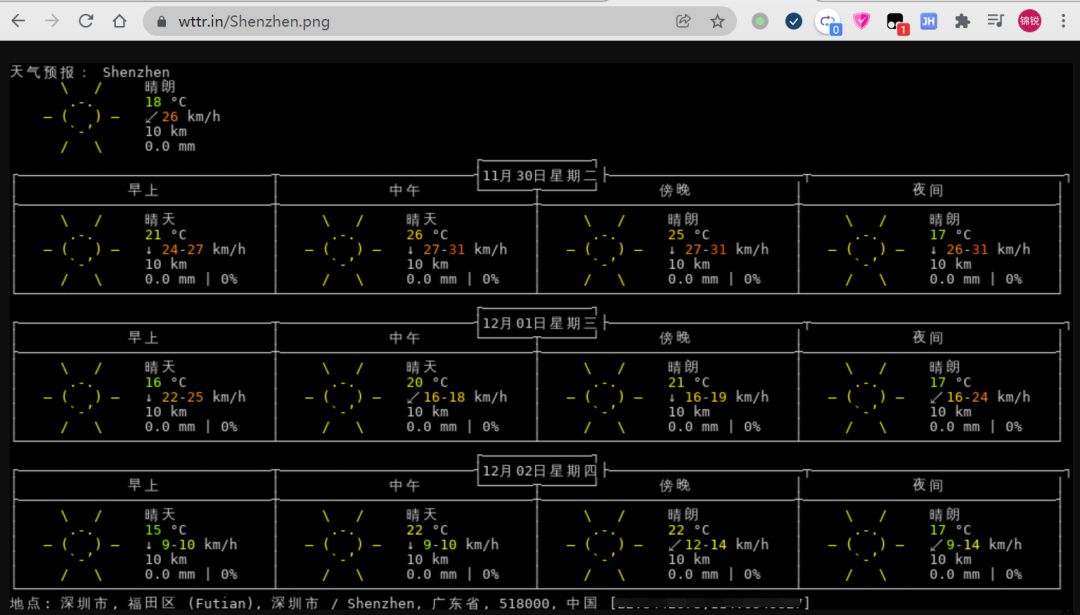Click 25 °C in 11月30日 evening
1080x615 pixels.
point(689,235)
